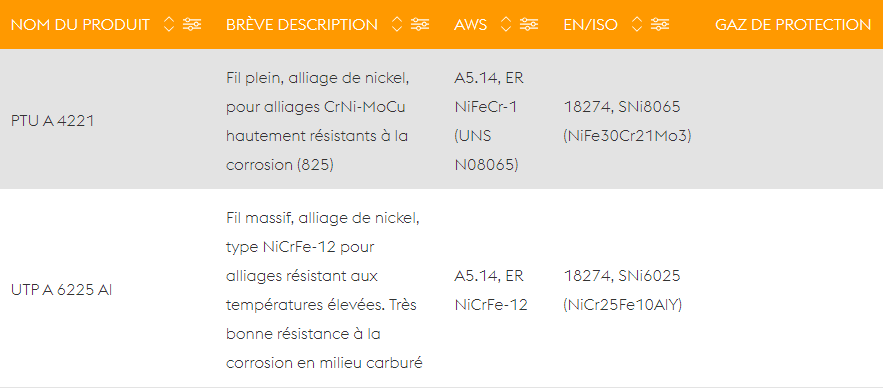Open the Brève description filter sliders icon
Screen dimensions: 883x388
click(x=420, y=24)
